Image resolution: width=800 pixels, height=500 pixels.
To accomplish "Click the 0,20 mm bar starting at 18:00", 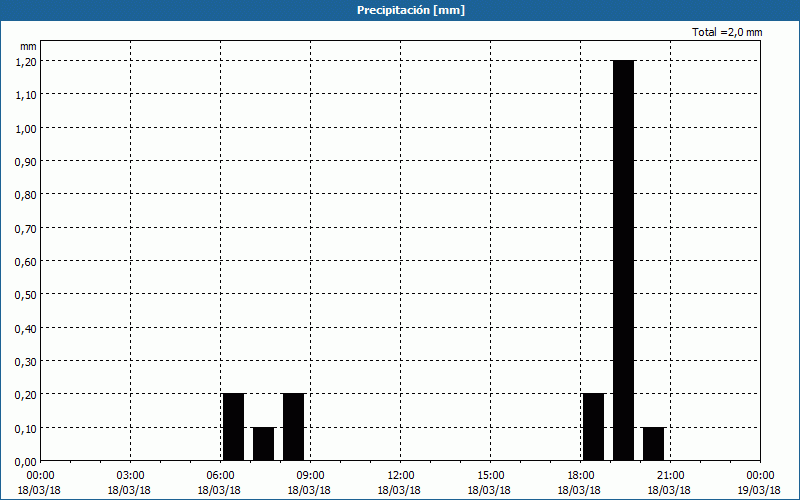I will (x=593, y=427).
